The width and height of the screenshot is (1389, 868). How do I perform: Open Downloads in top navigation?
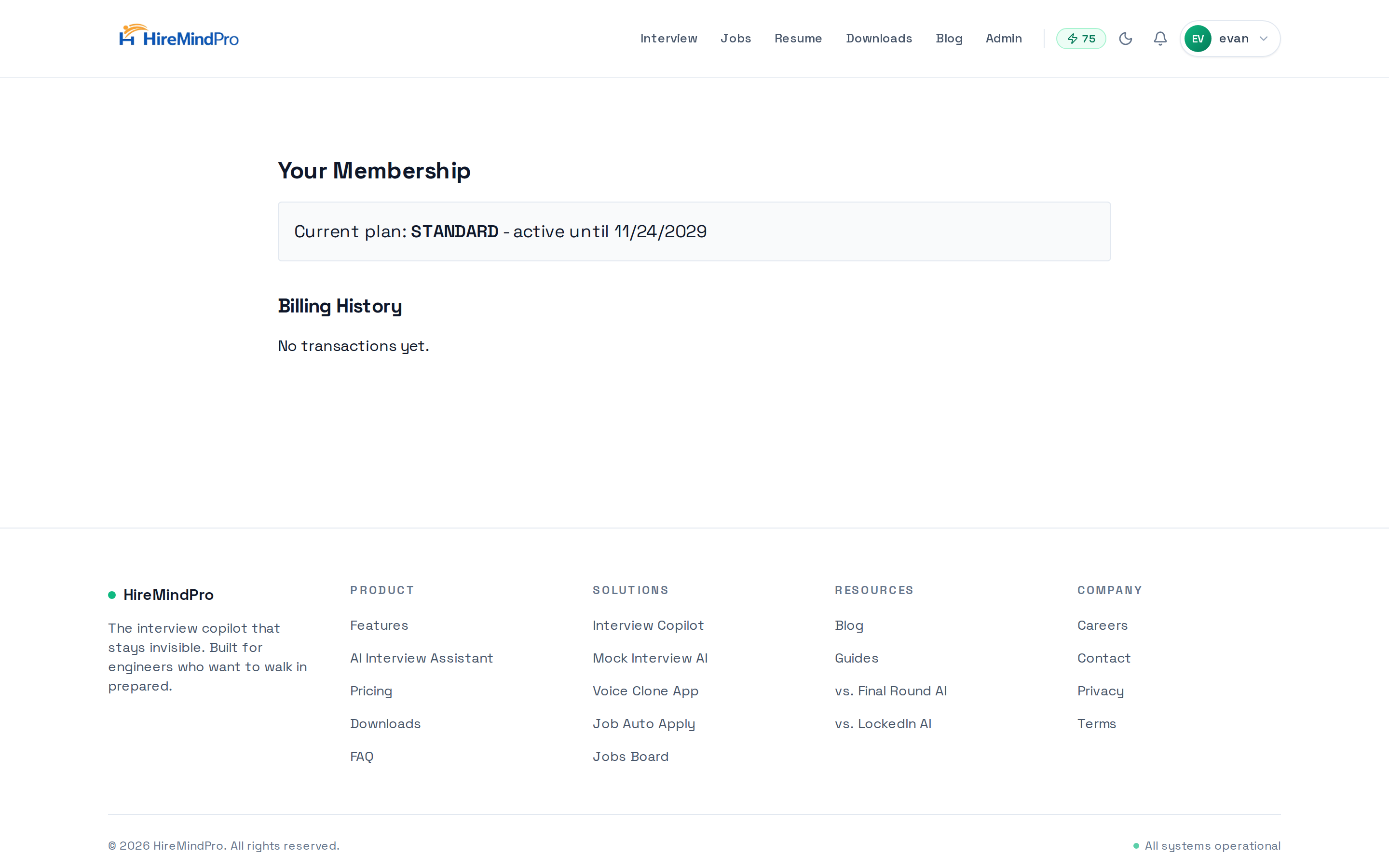[x=879, y=39]
